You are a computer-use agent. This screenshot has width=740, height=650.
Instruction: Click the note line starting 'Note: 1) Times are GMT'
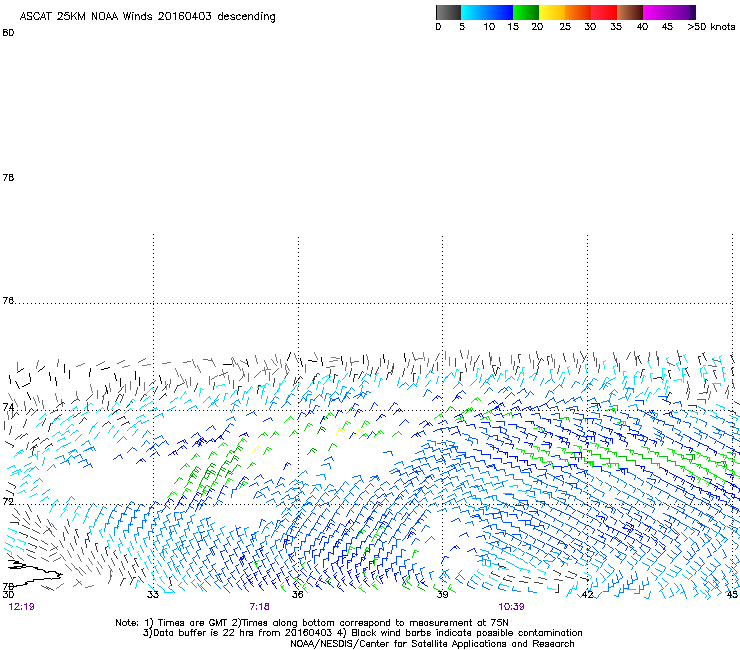pyautogui.click(x=312, y=623)
